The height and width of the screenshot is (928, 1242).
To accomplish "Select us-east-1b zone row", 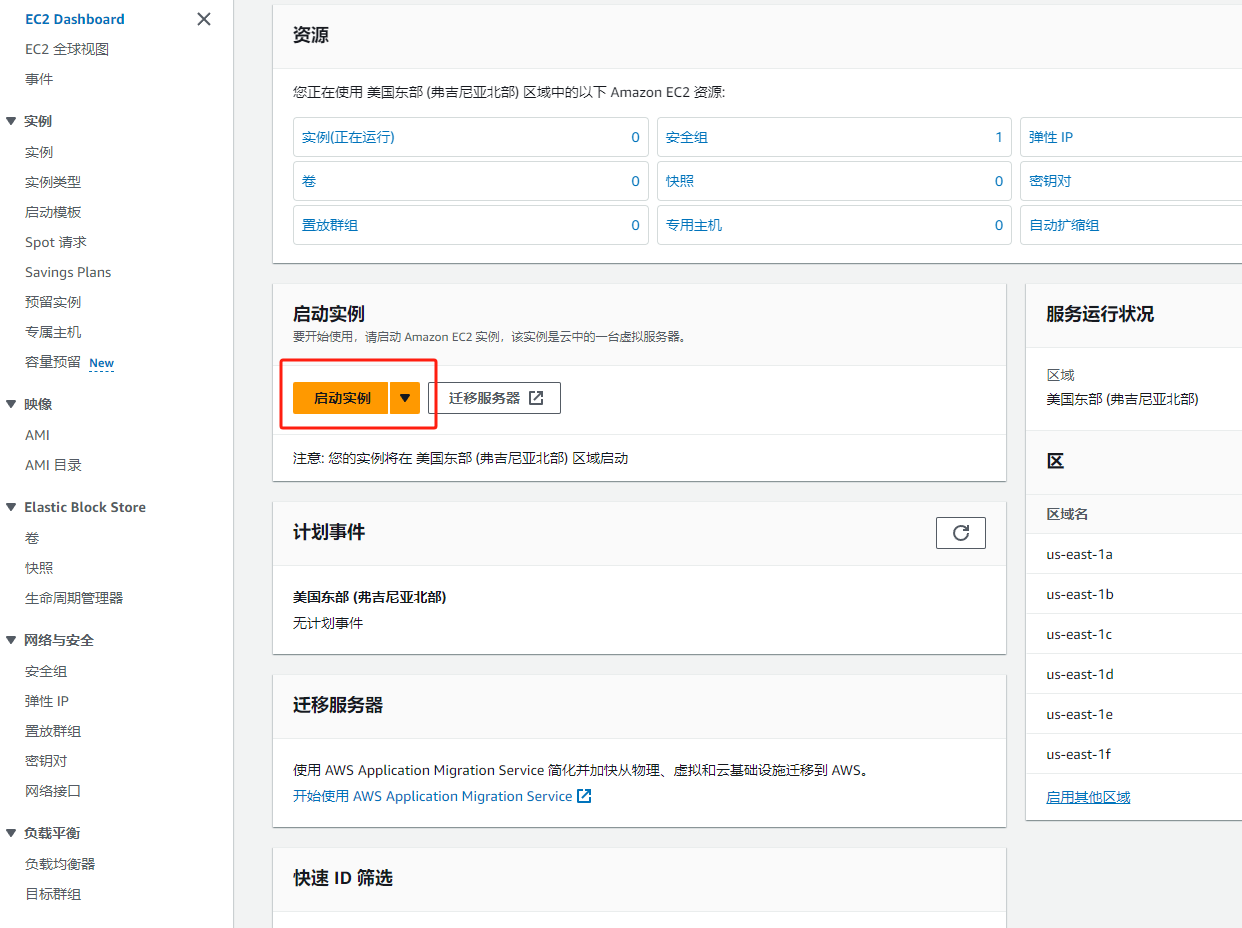I will [x=1134, y=594].
